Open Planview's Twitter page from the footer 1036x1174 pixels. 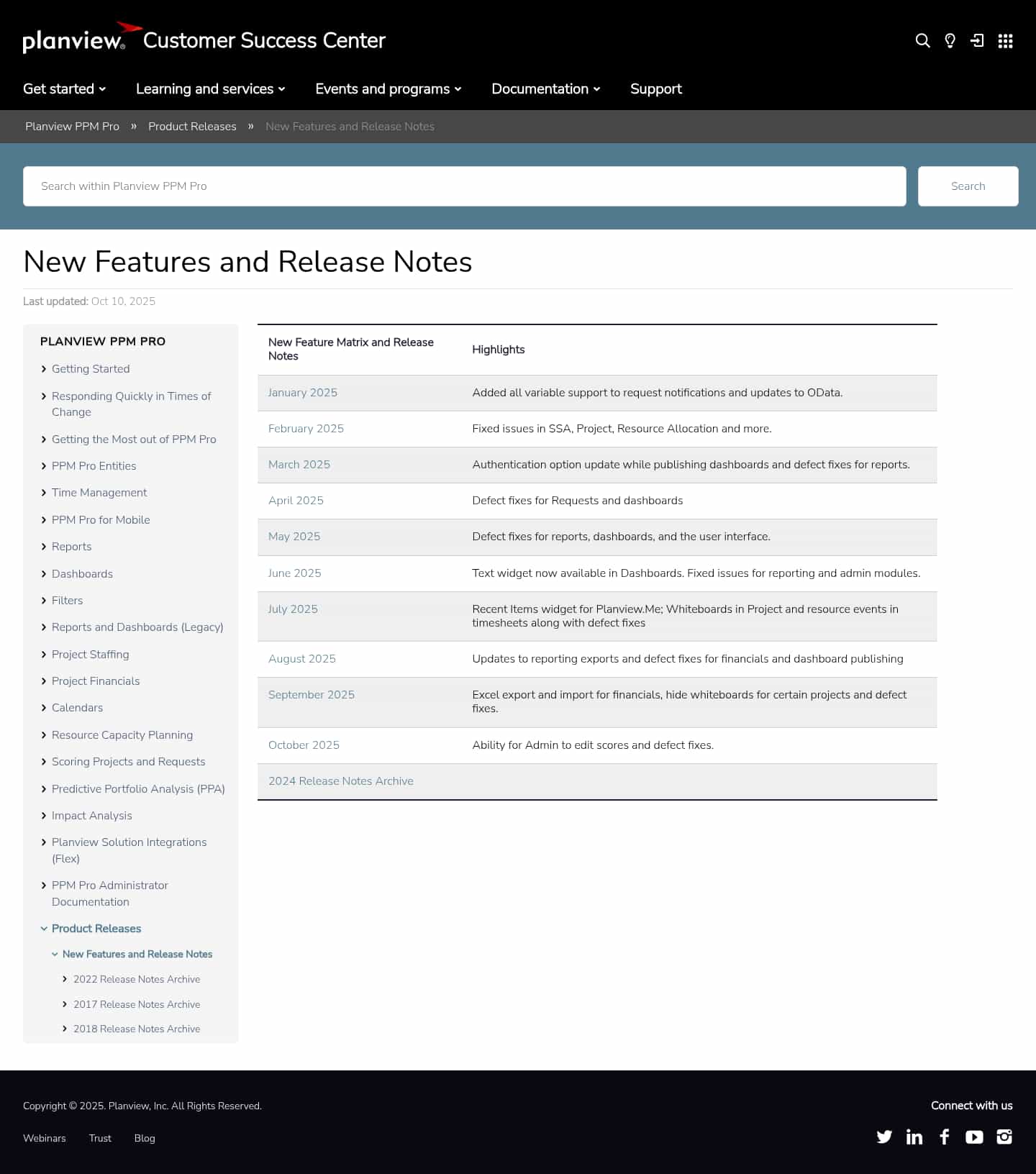(884, 1137)
